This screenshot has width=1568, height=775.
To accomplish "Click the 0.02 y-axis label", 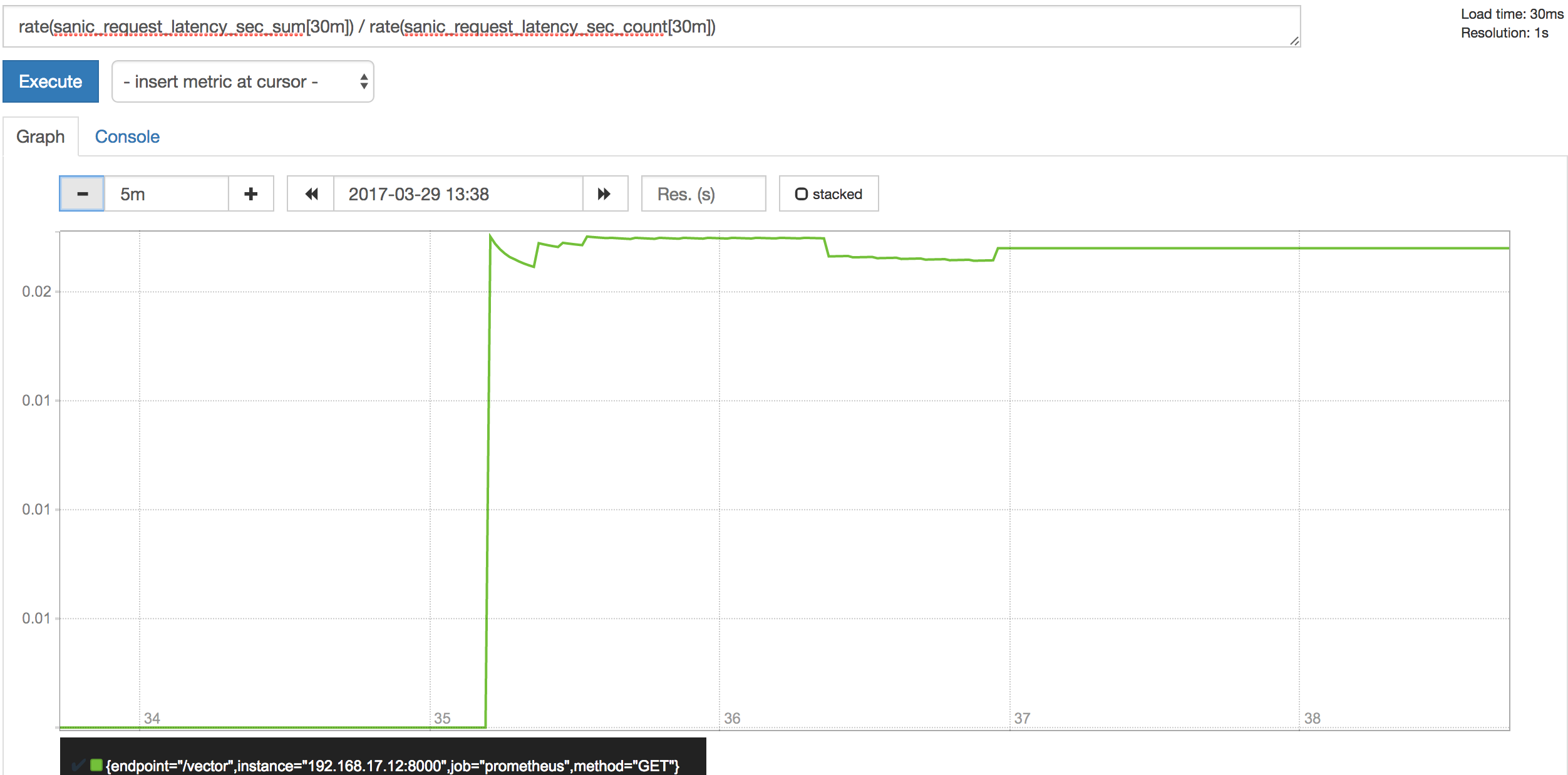I will (x=36, y=292).
